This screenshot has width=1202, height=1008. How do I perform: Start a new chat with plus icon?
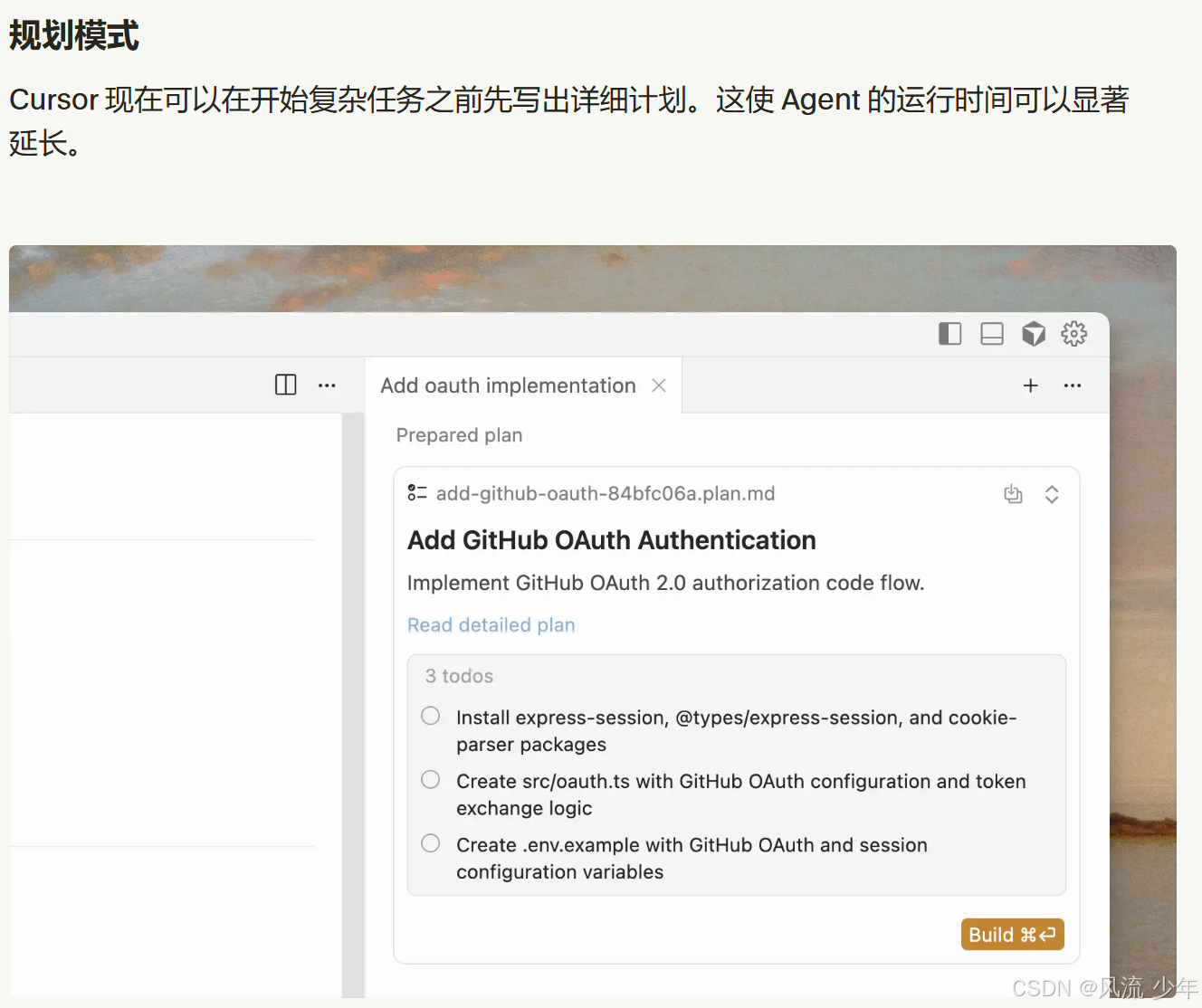[1030, 385]
